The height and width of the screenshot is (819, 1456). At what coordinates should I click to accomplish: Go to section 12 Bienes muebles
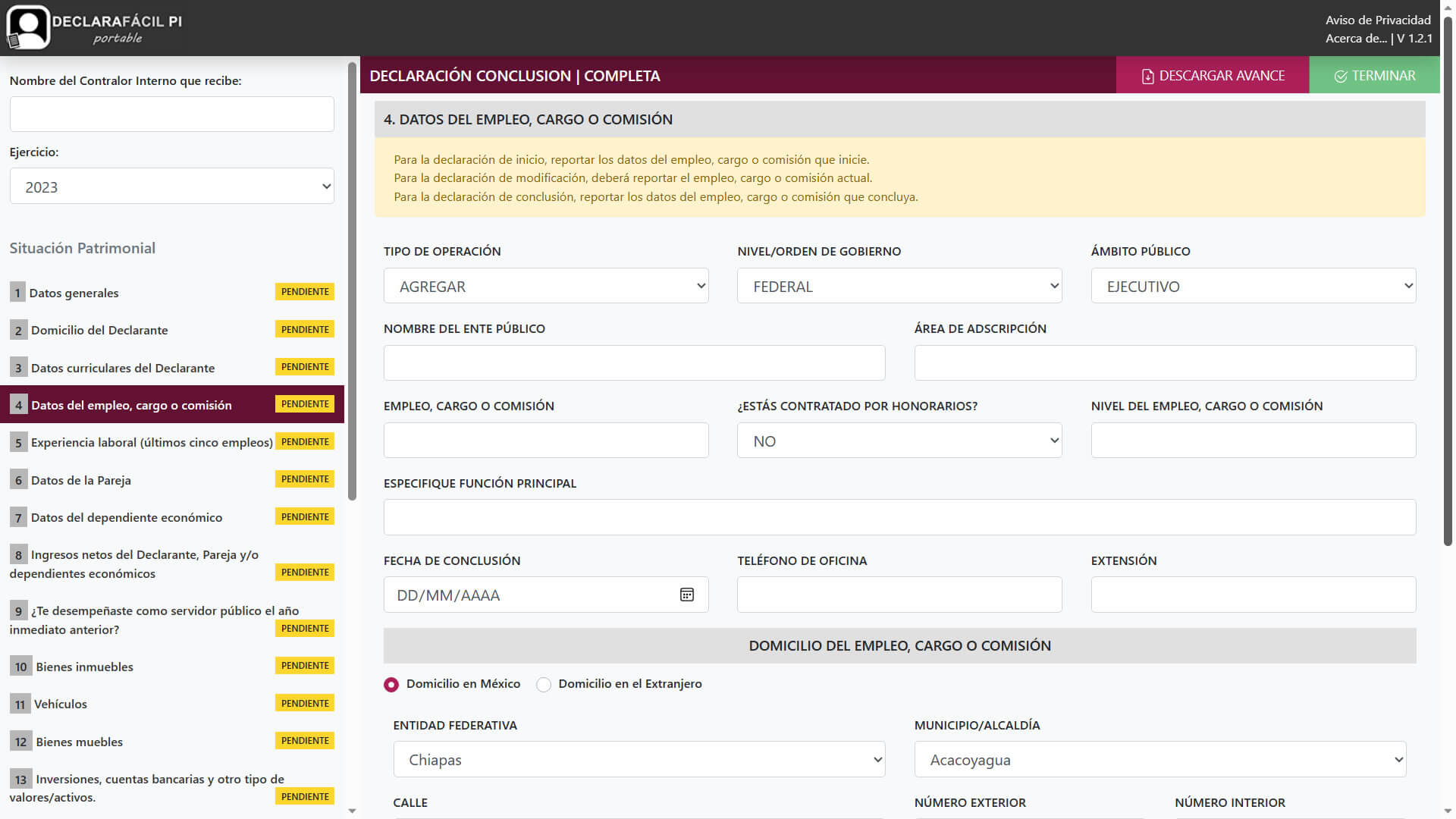[172, 741]
